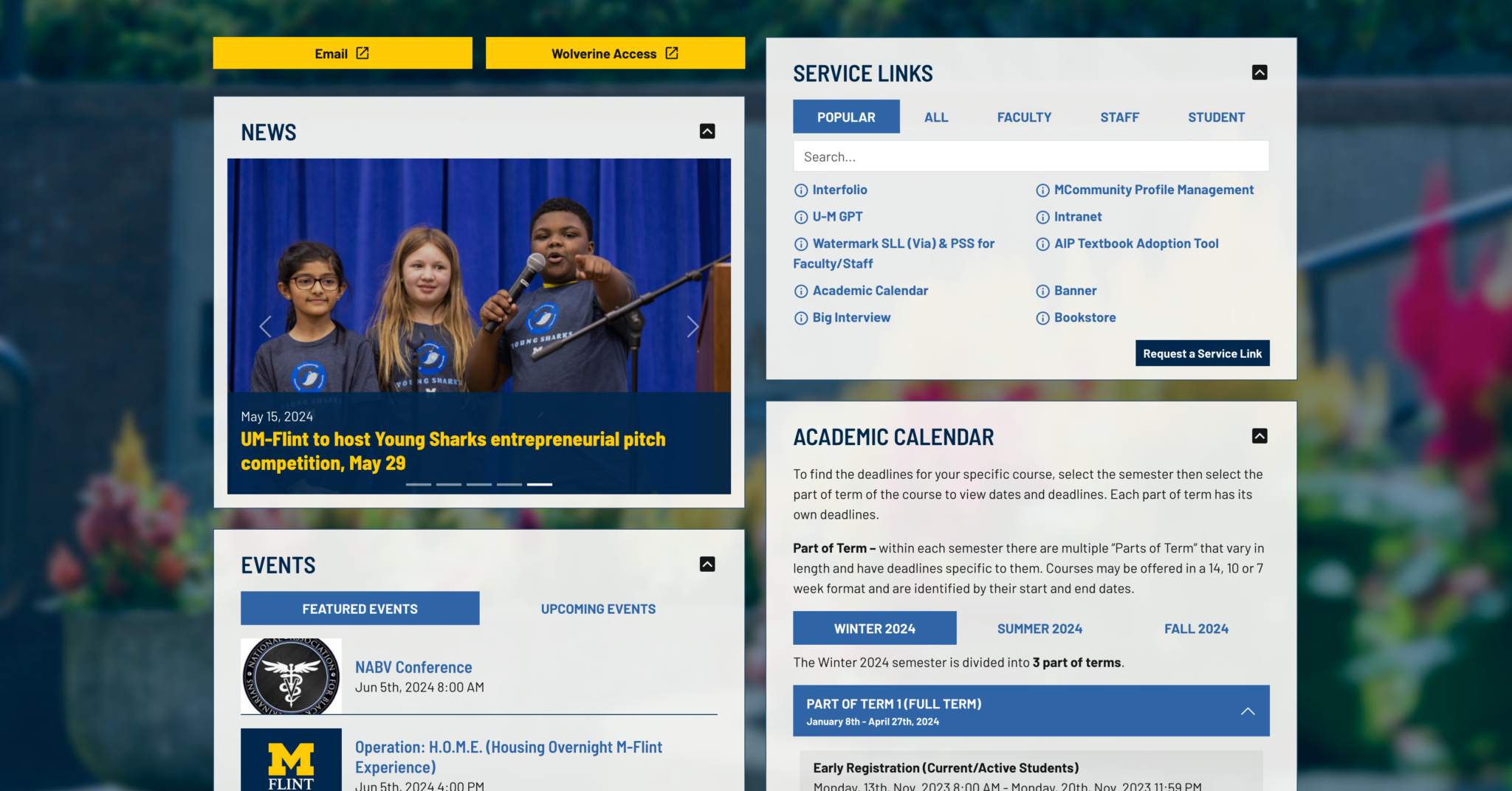
Task: Click the external link icon on the Email button
Action: pos(362,52)
